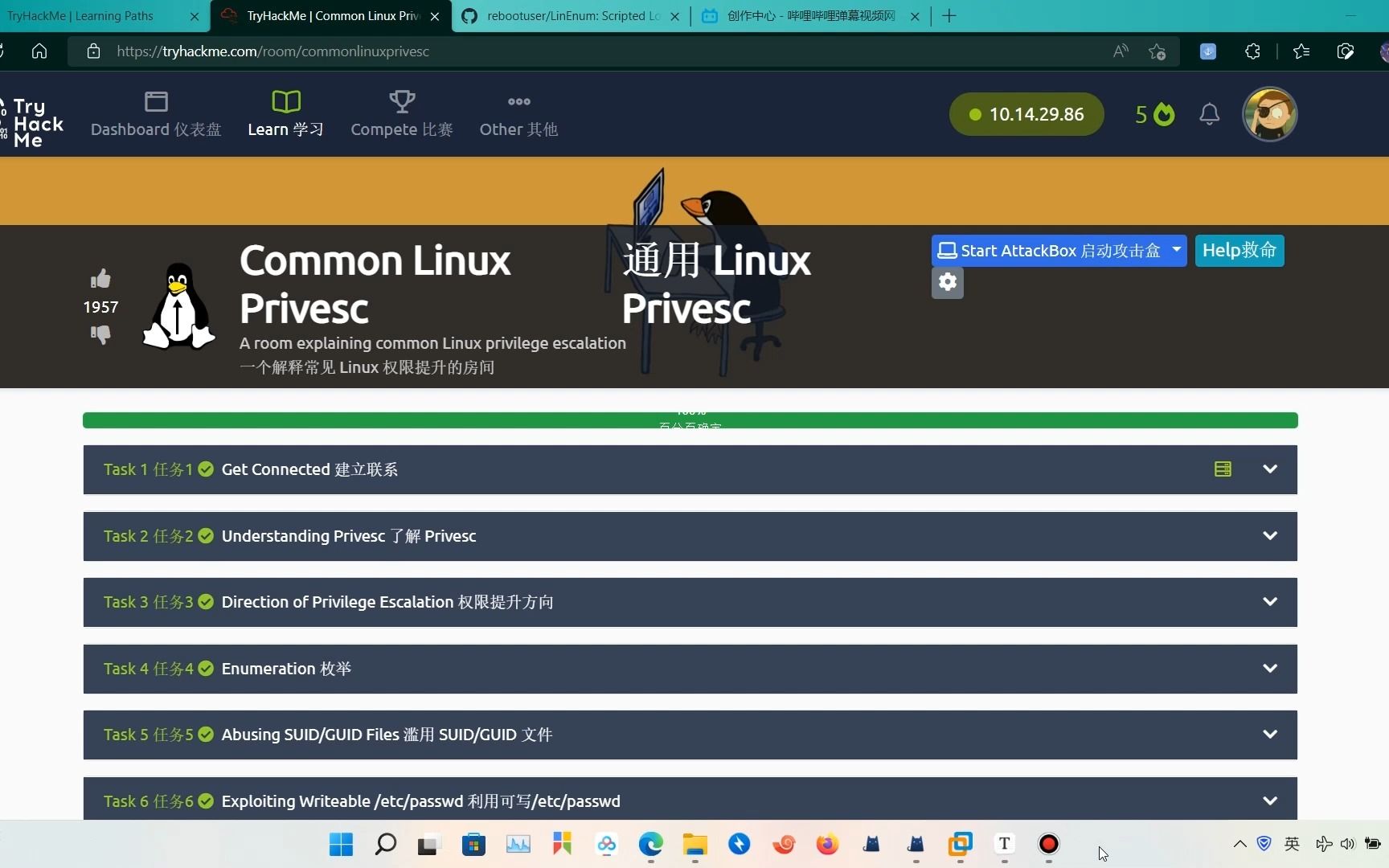Open volume control speaker icon
Image resolution: width=1389 pixels, height=868 pixels.
[x=1347, y=844]
